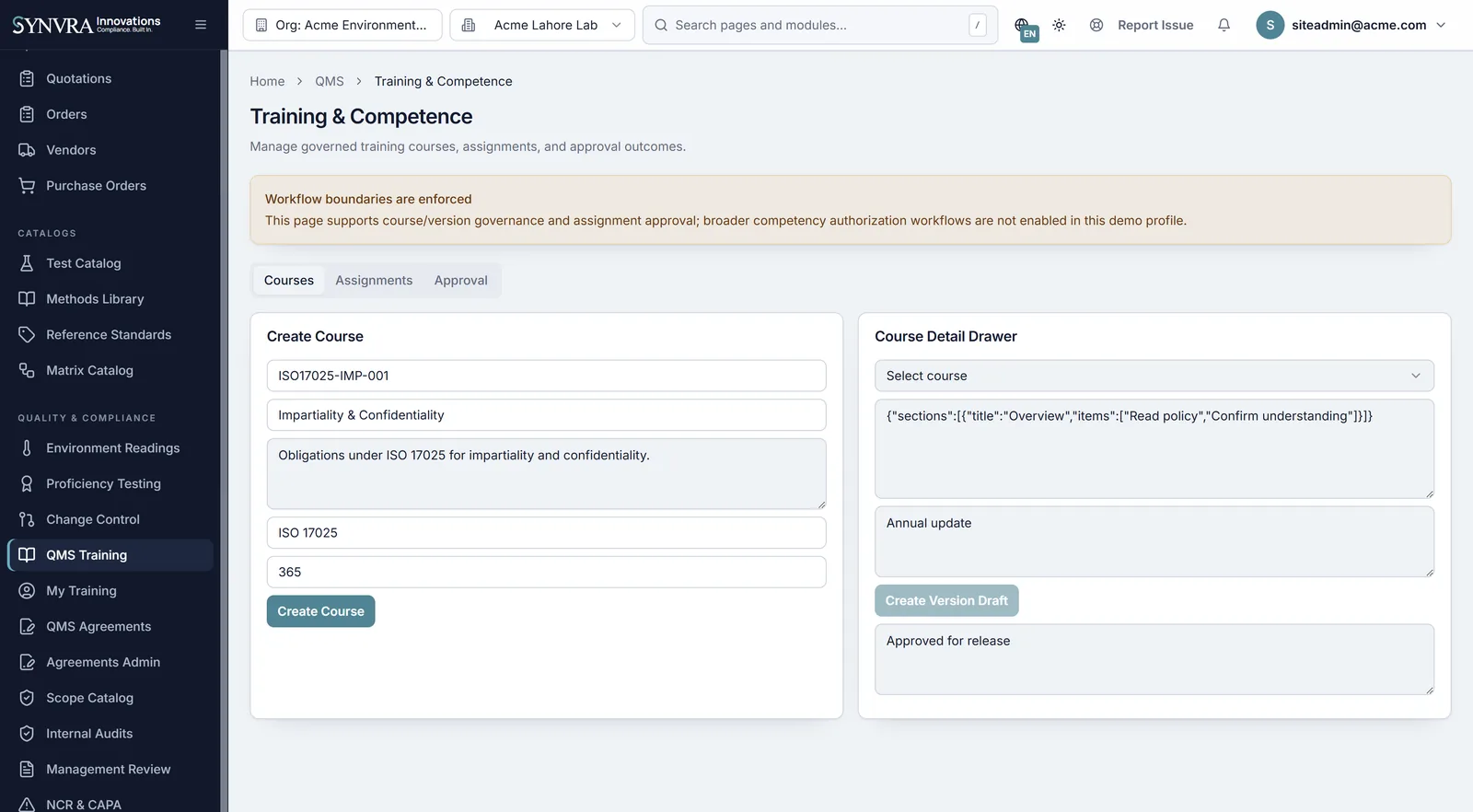Open Methods Library book icon
The width and height of the screenshot is (1473, 812).
point(27,299)
